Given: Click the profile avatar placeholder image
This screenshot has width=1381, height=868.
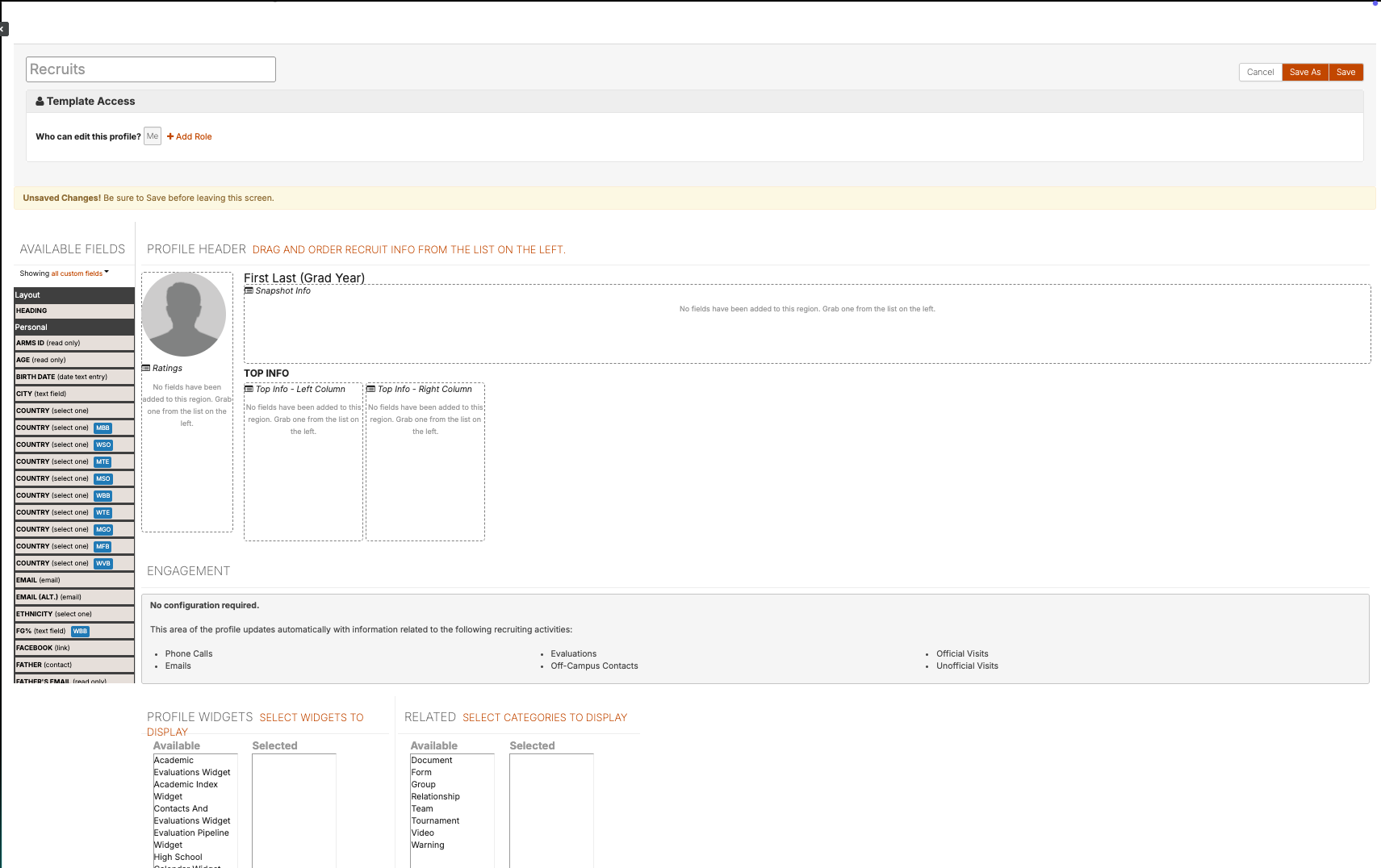Looking at the screenshot, I should point(184,315).
